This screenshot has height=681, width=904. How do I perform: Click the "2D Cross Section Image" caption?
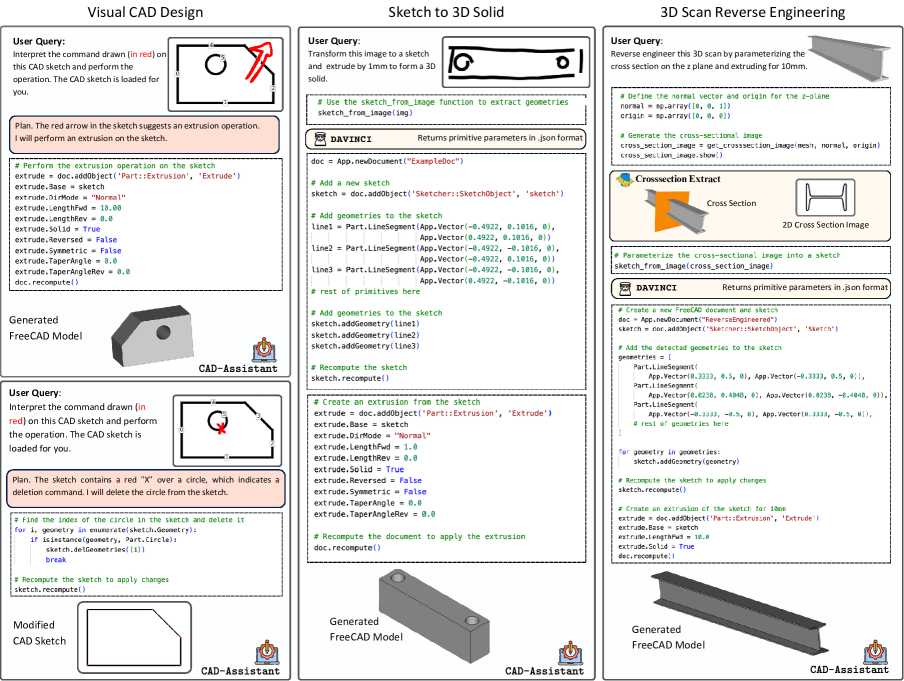pyautogui.click(x=826, y=225)
